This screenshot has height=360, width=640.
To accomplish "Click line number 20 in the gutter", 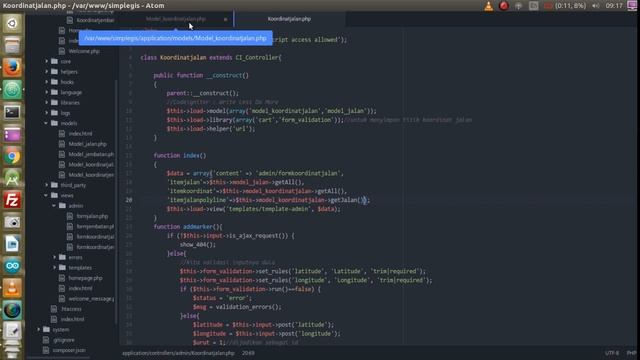I will [x=129, y=200].
